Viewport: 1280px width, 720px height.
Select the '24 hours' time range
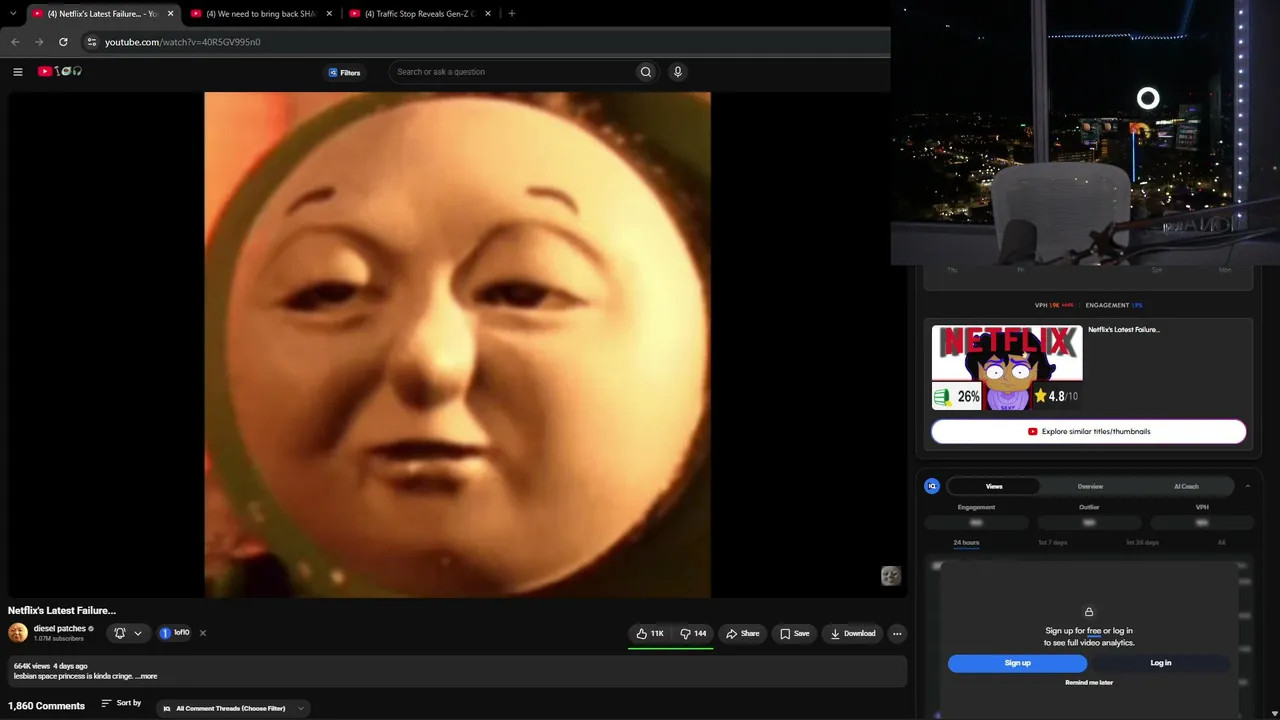click(x=966, y=543)
